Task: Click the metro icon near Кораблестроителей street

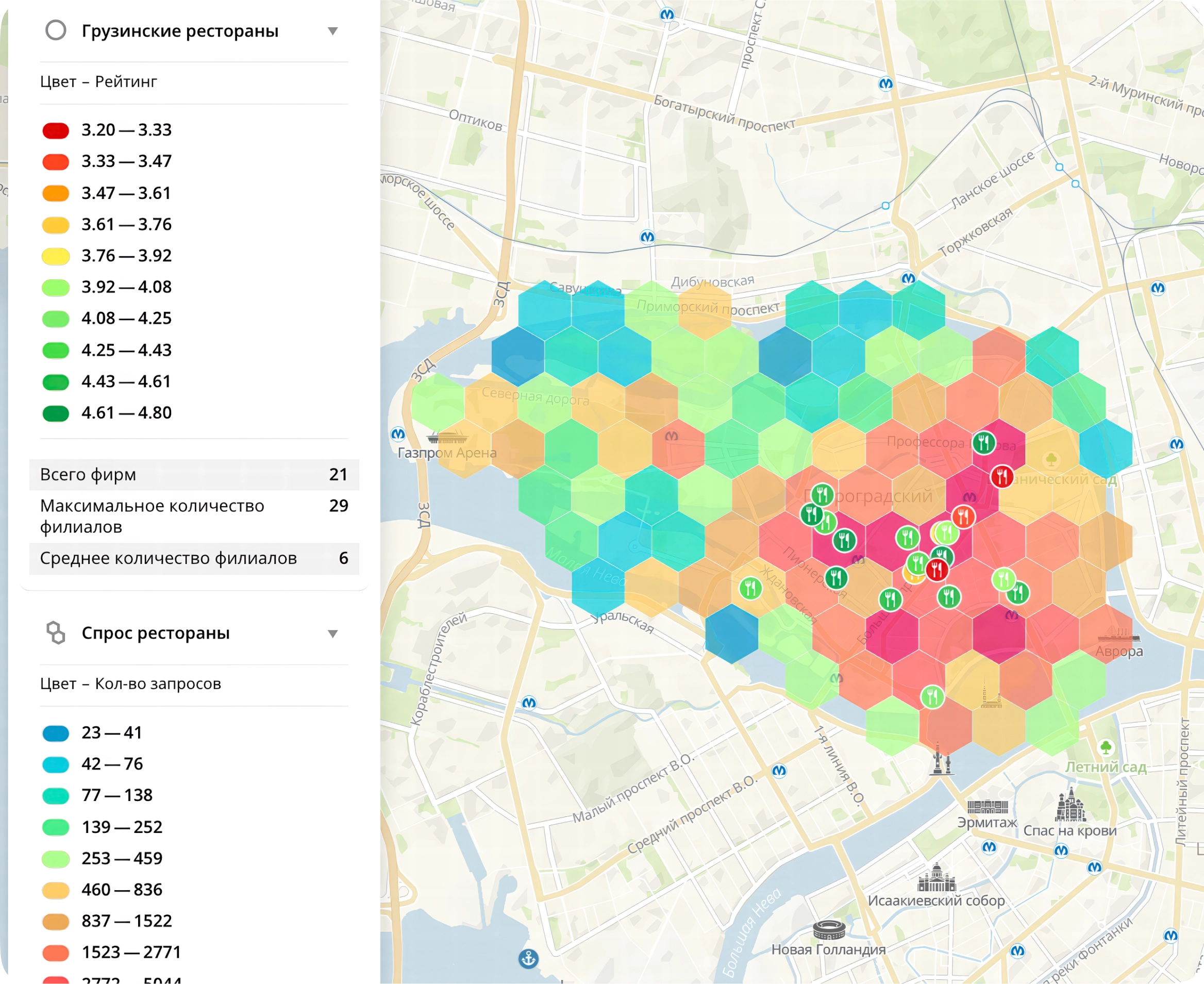Action: pos(529,703)
